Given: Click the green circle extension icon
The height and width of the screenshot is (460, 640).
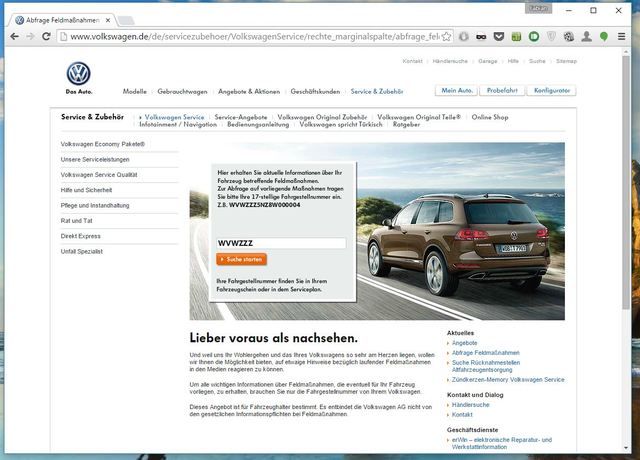Looking at the screenshot, I should [x=534, y=37].
